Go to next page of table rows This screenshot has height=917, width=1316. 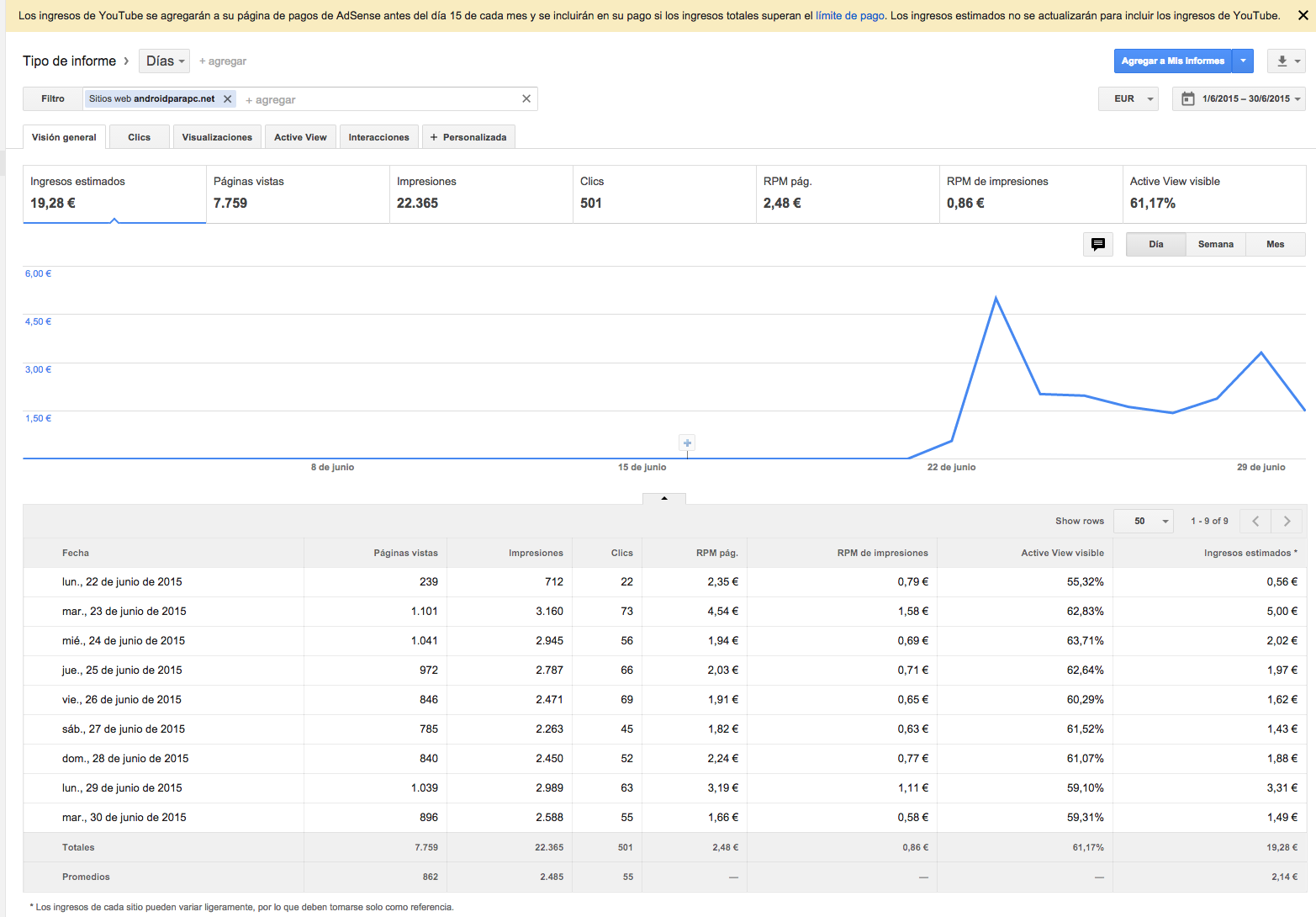(x=1287, y=521)
